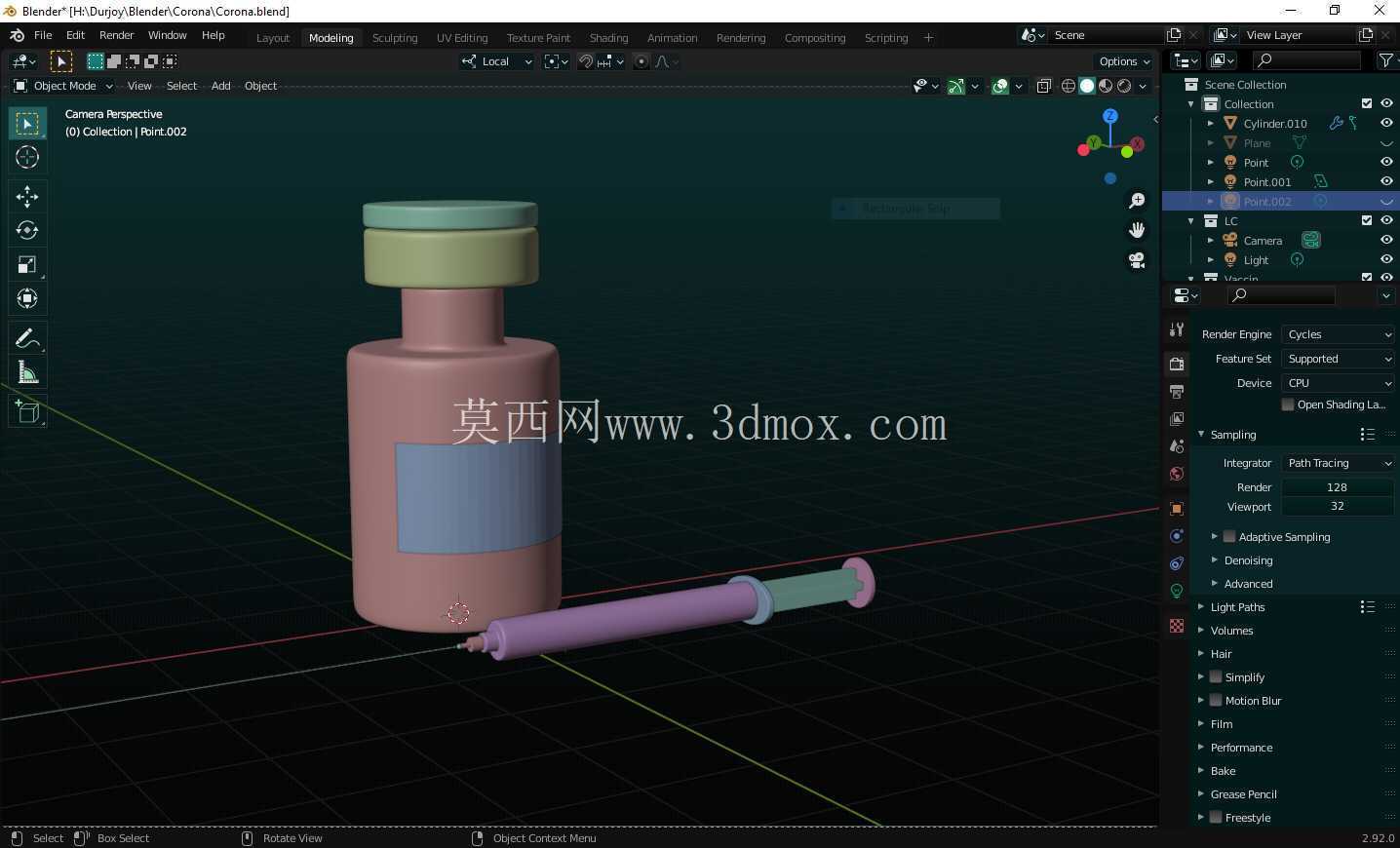Viewport: 1400px width, 848px height.
Task: Switch to wireframe viewport shading
Action: point(1069,86)
